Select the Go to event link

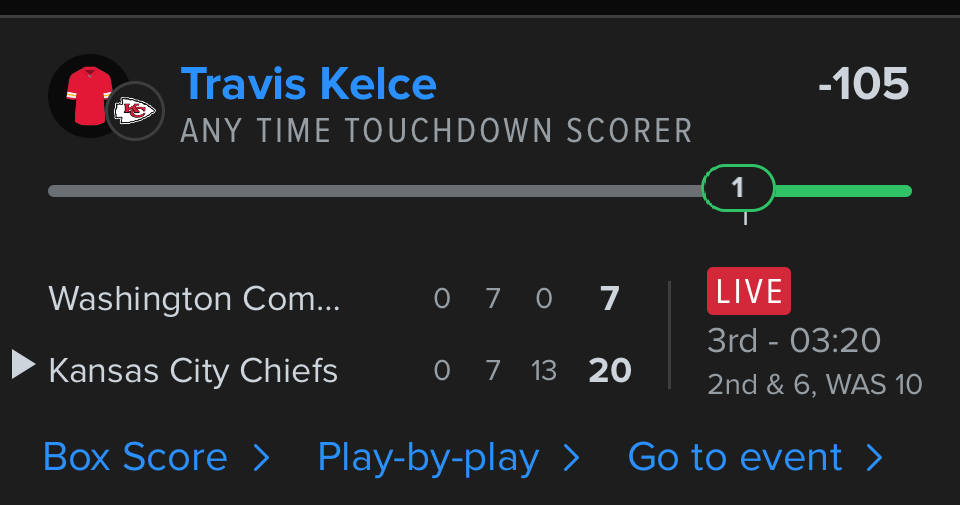tap(735, 458)
